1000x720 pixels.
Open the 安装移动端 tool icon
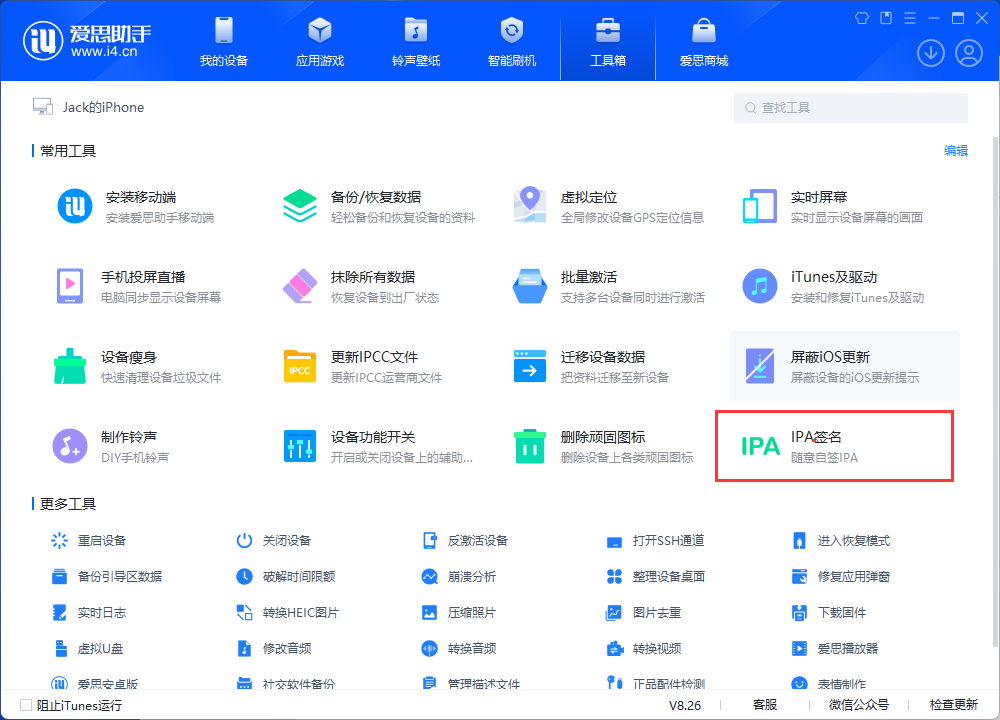point(75,206)
